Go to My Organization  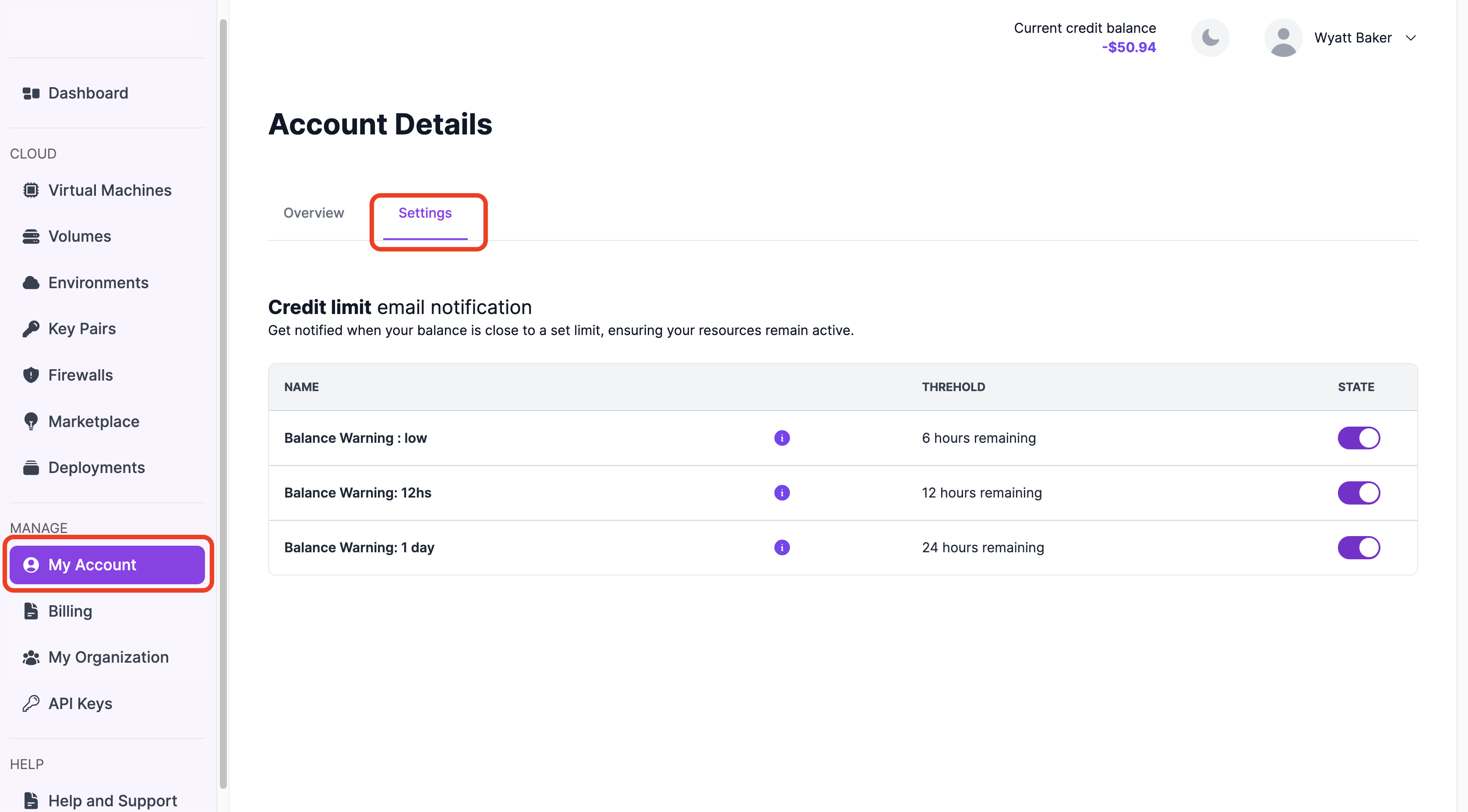click(x=108, y=657)
